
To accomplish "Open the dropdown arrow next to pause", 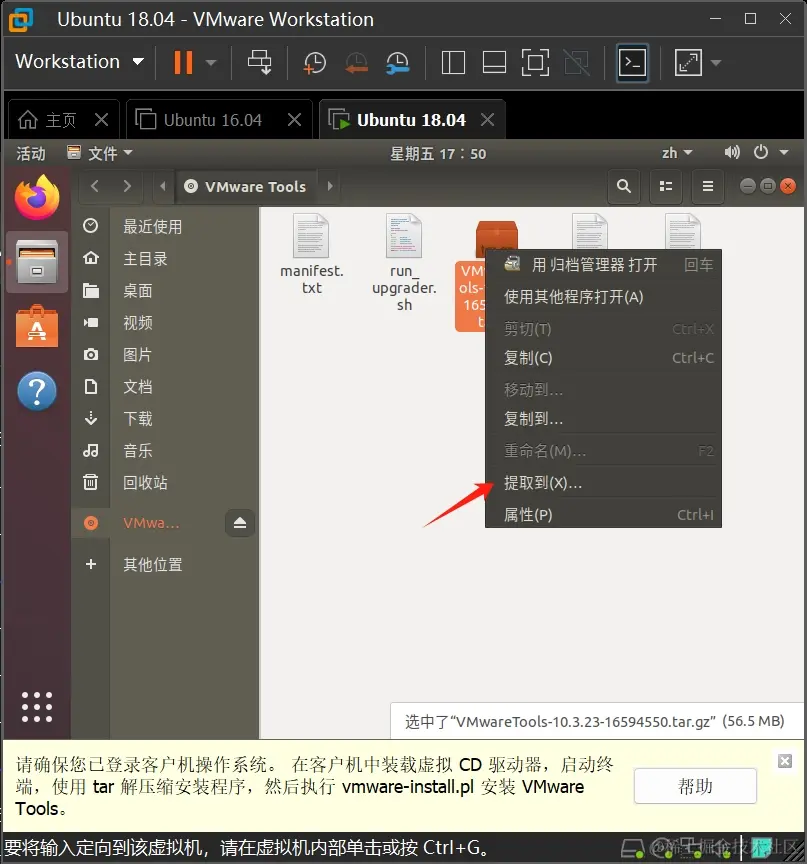I will tap(211, 63).
